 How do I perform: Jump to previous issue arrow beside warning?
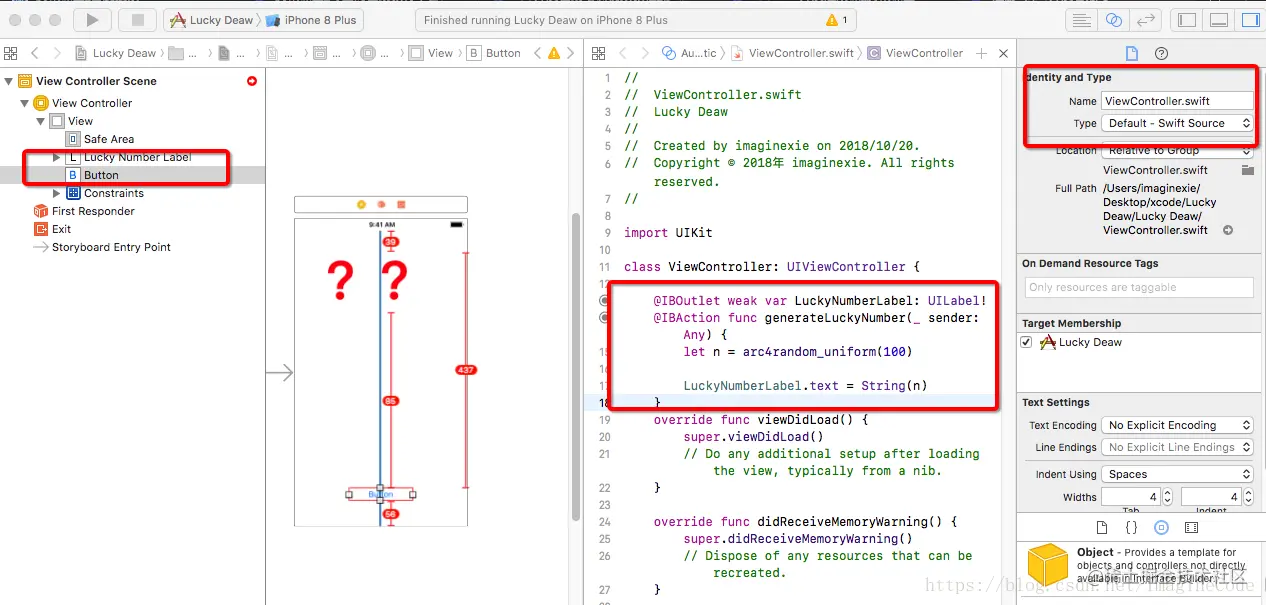[539, 53]
